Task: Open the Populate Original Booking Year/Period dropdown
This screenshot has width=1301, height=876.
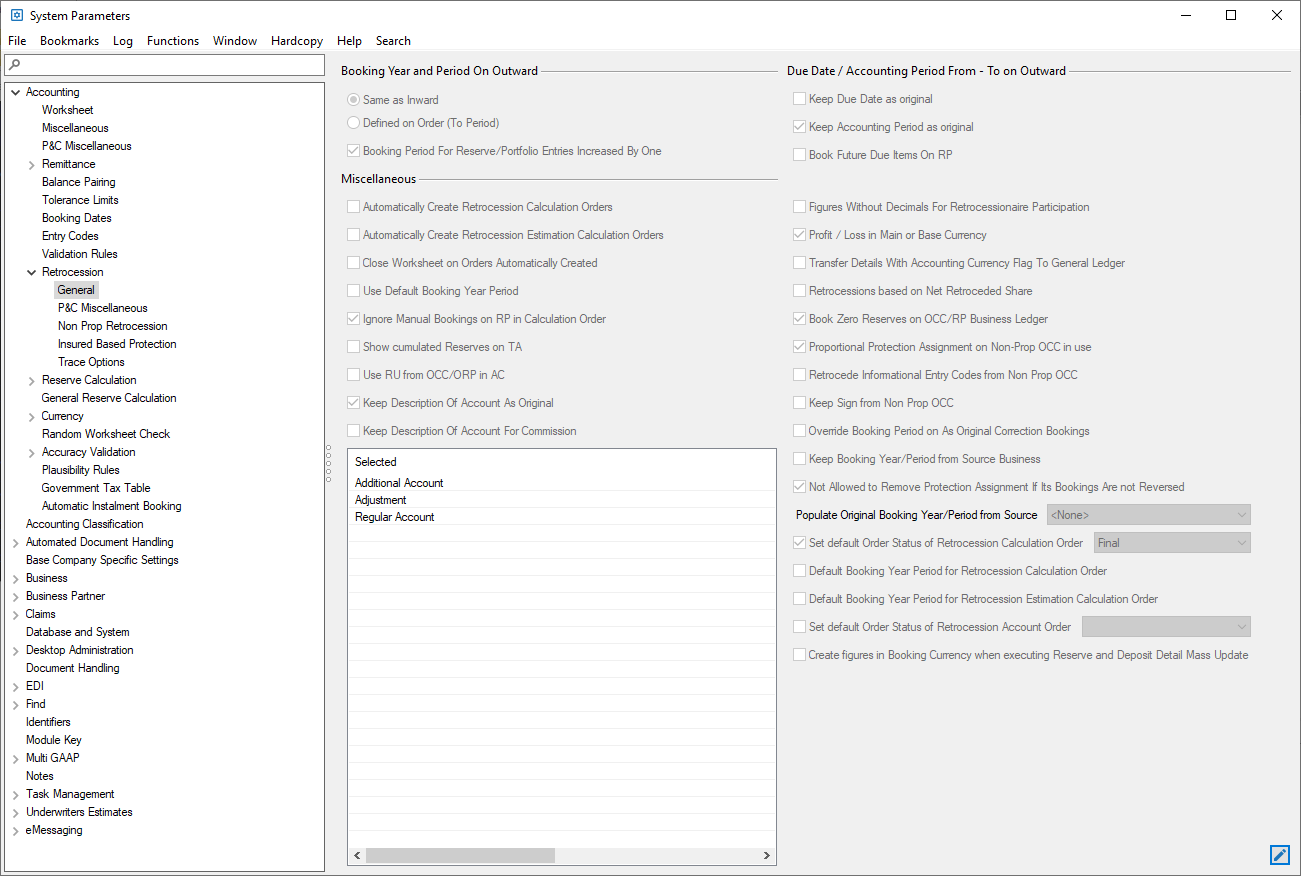Action: (1148, 515)
